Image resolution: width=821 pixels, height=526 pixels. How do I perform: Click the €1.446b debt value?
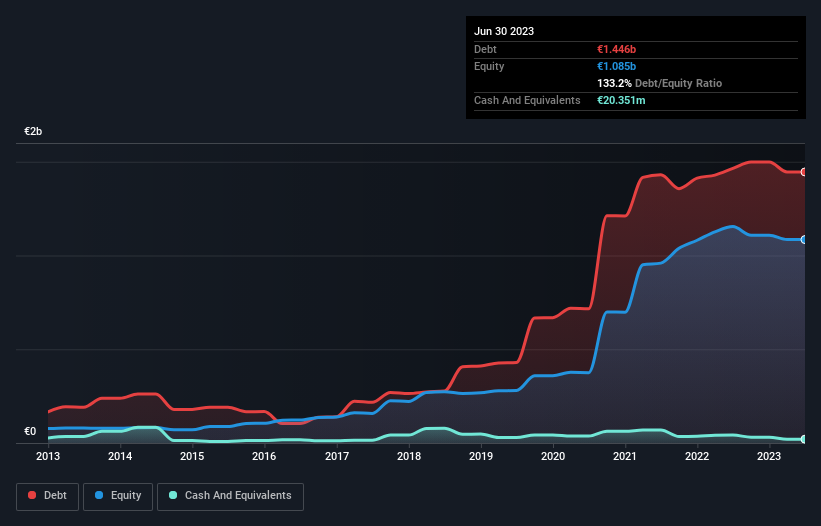tap(616, 49)
